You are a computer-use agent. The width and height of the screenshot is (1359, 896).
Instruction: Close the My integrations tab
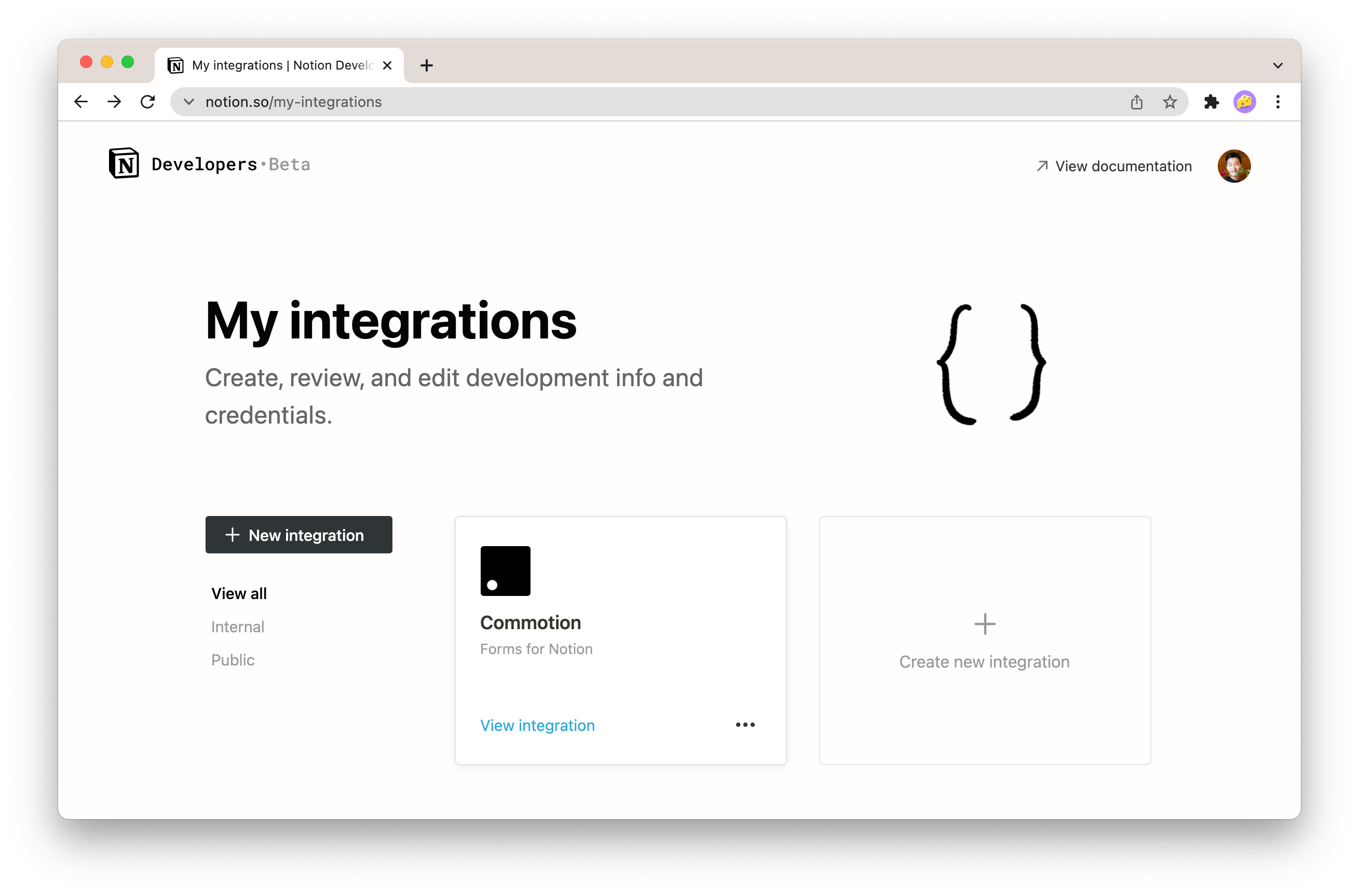(x=387, y=66)
